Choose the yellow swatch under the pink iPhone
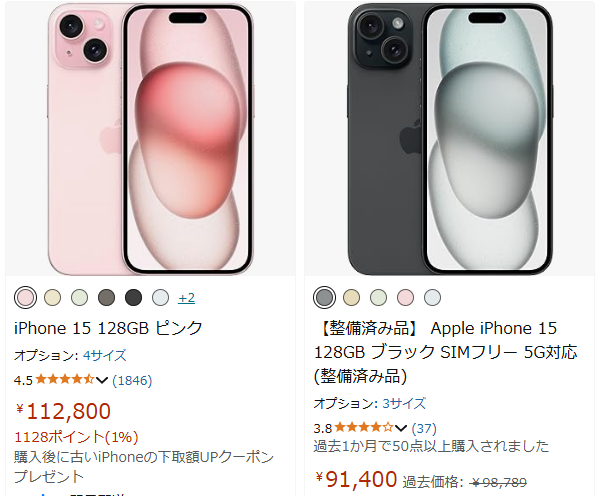Image resolution: width=600 pixels, height=496 pixels. coord(52,298)
